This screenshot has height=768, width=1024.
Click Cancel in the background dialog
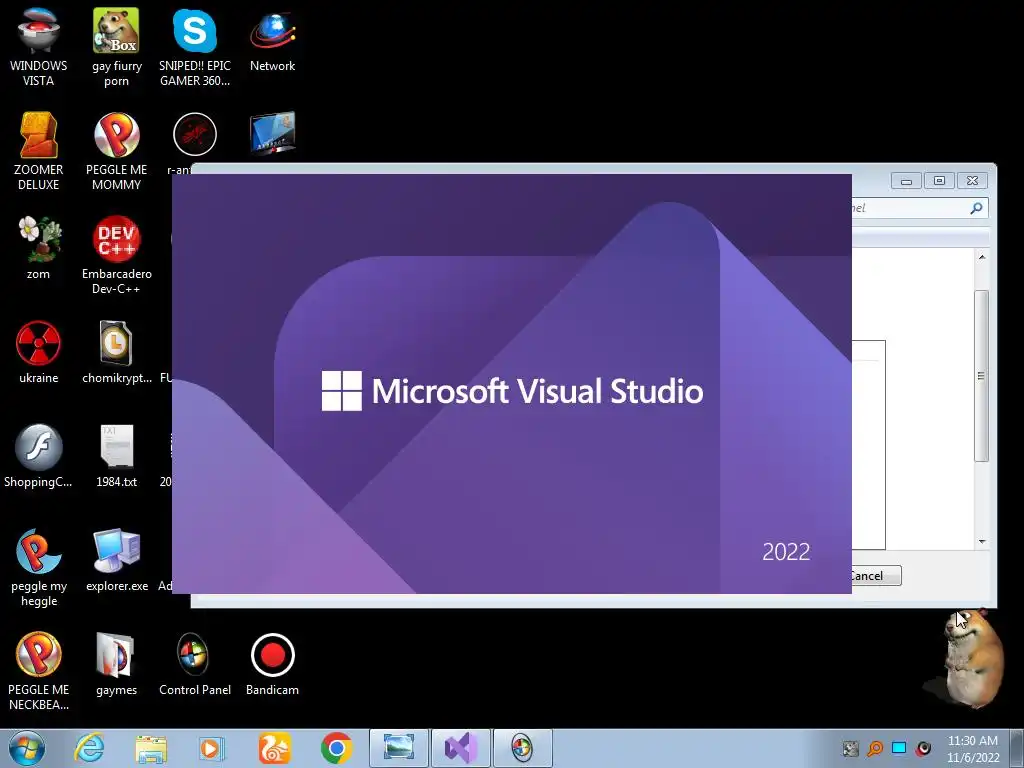pyautogui.click(x=875, y=575)
